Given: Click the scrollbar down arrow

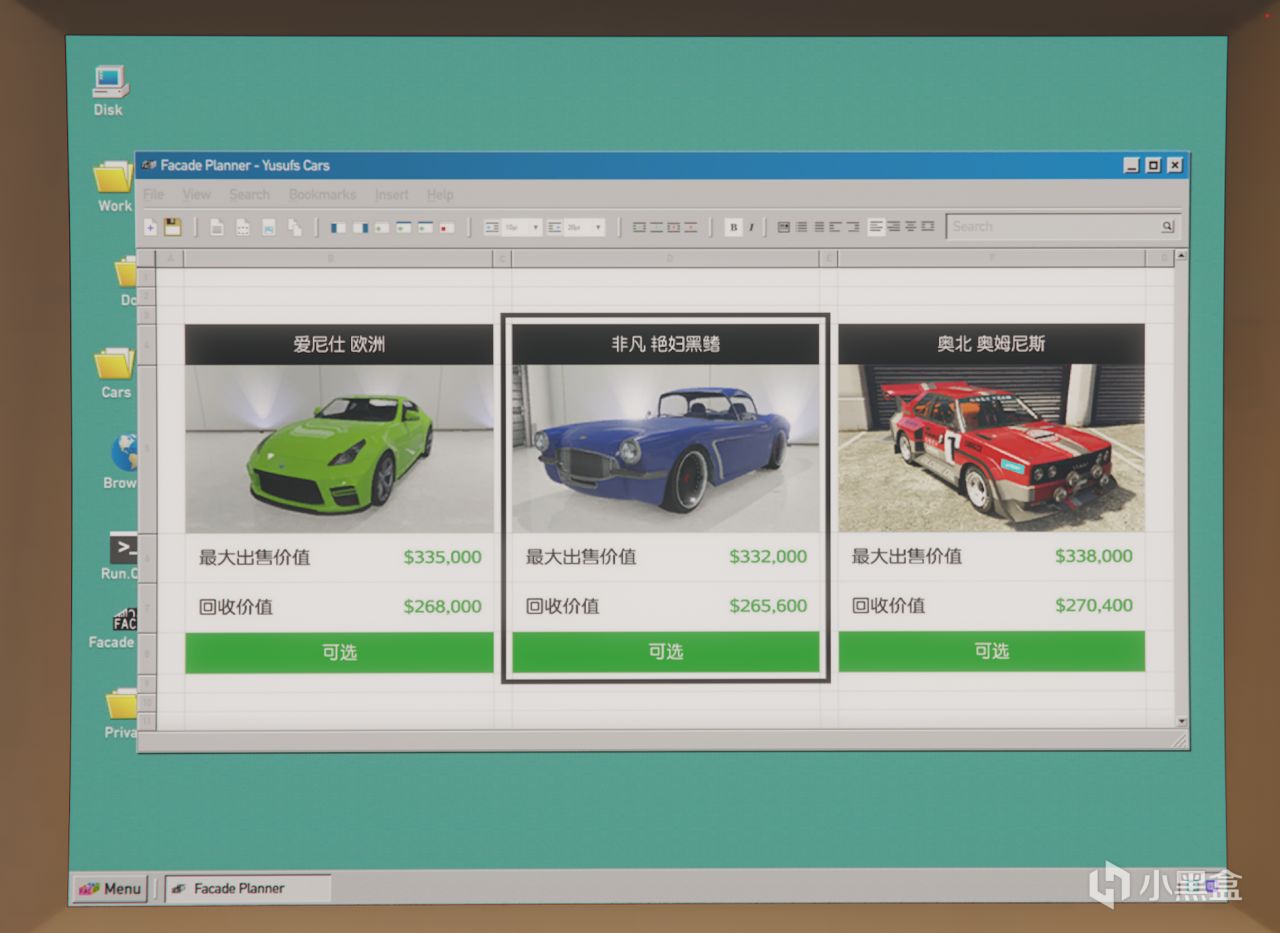Looking at the screenshot, I should click(1182, 721).
